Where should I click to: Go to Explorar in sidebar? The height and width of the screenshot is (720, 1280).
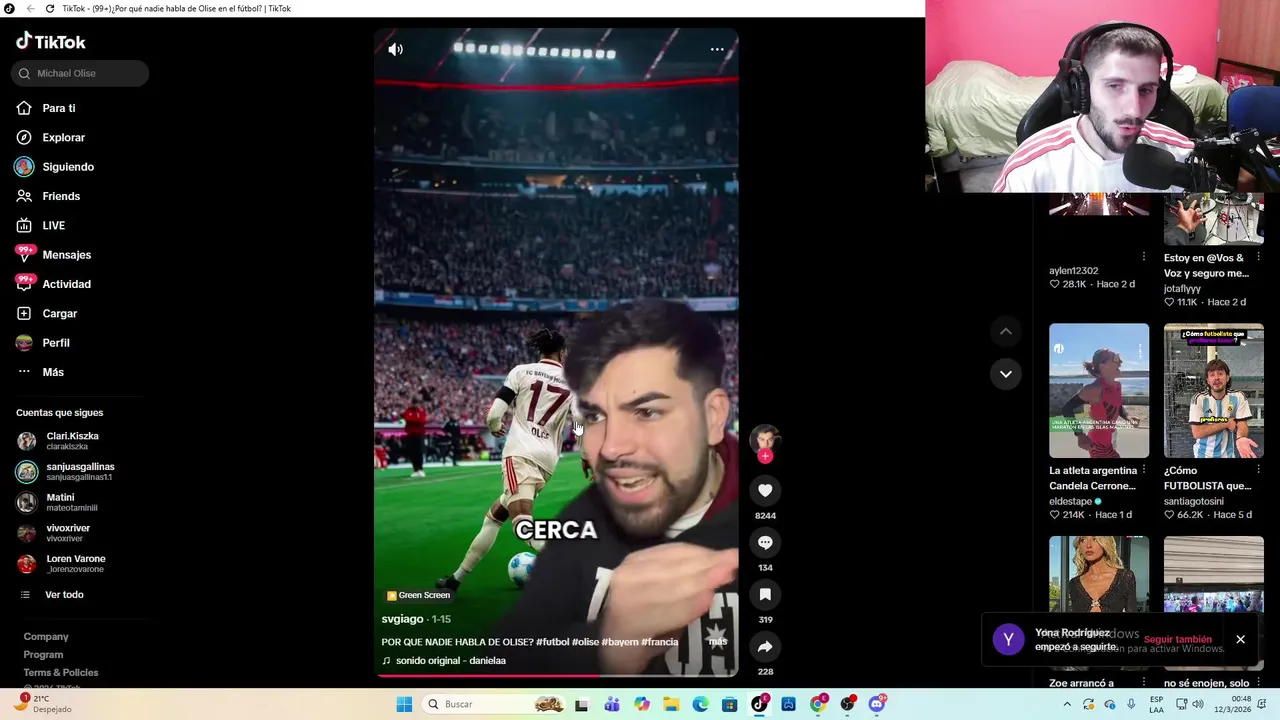(x=63, y=137)
